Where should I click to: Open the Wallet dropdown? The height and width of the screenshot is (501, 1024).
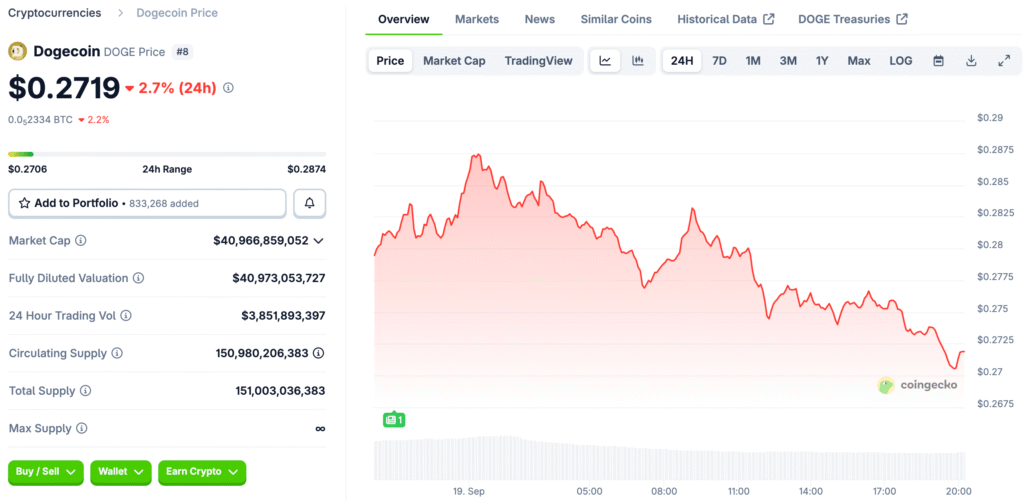click(121, 472)
